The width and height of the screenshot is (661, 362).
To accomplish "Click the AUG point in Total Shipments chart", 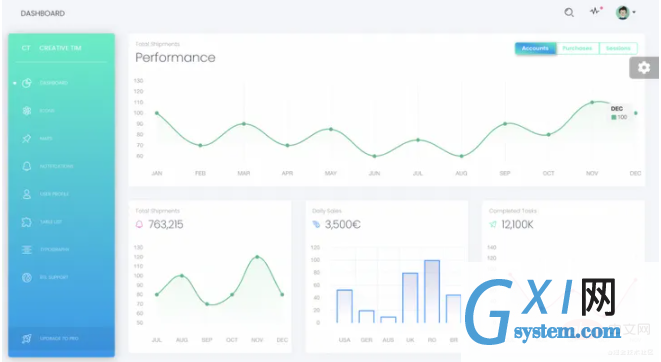I will [x=182, y=275].
